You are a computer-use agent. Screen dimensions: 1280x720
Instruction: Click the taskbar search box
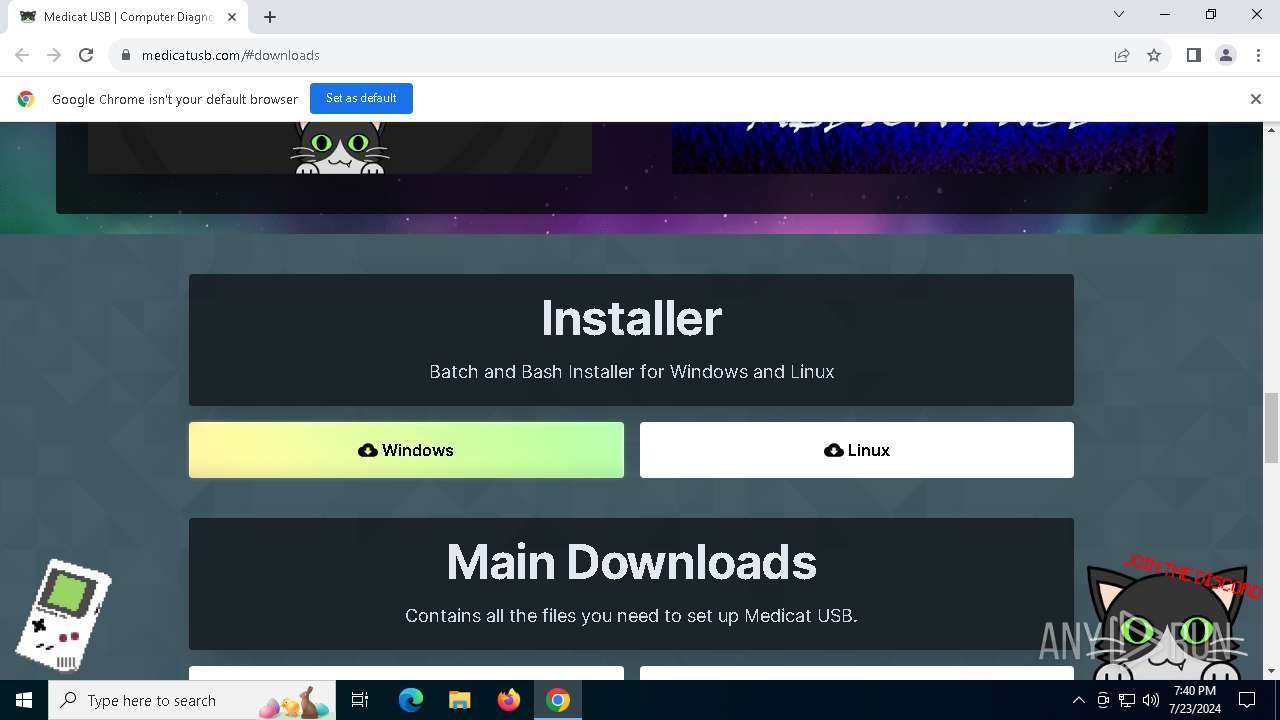pos(192,700)
